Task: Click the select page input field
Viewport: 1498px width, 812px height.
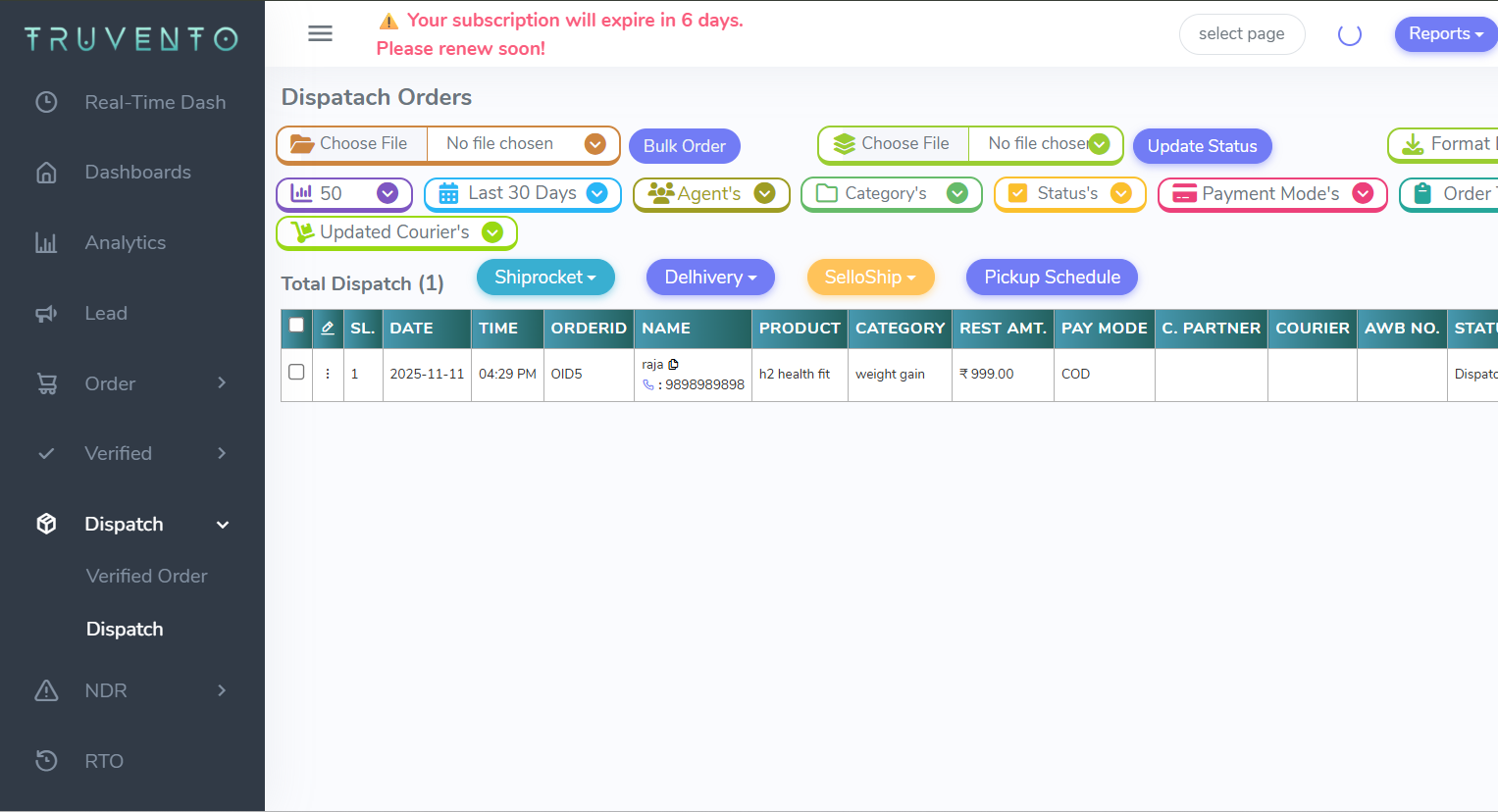Action: click(1241, 34)
